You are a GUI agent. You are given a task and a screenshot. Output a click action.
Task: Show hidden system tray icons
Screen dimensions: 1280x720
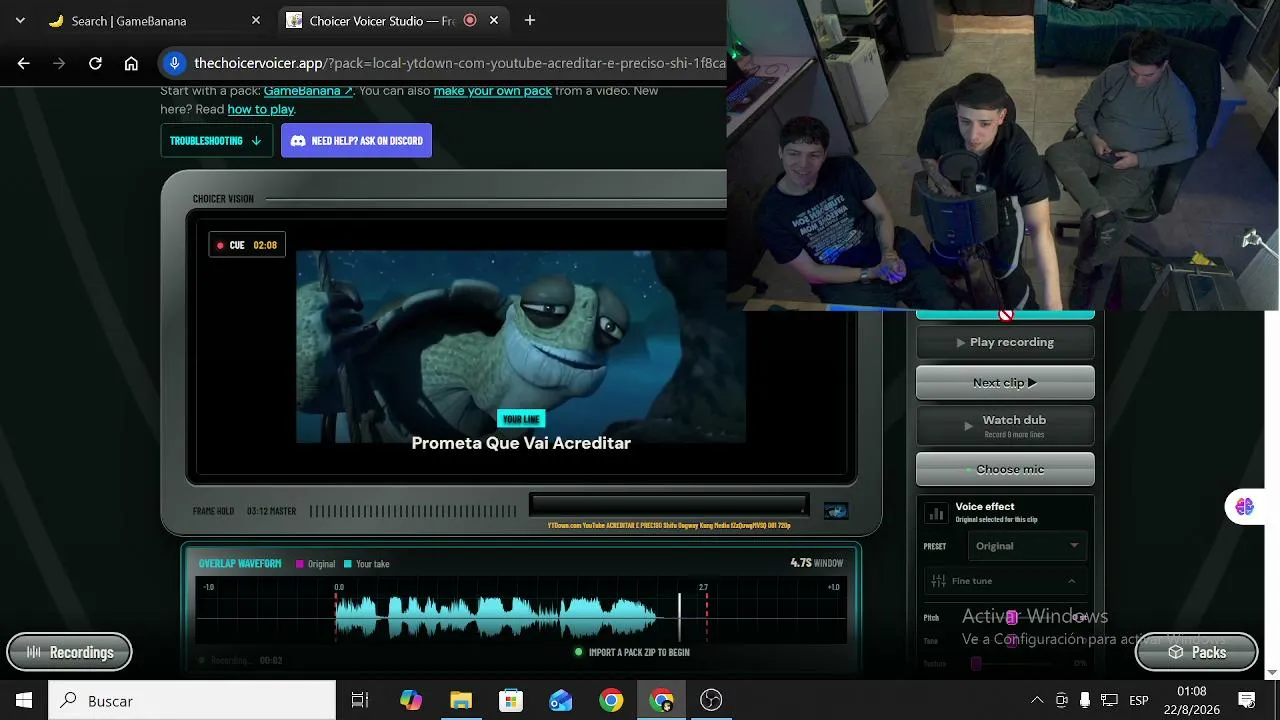tap(1037, 700)
